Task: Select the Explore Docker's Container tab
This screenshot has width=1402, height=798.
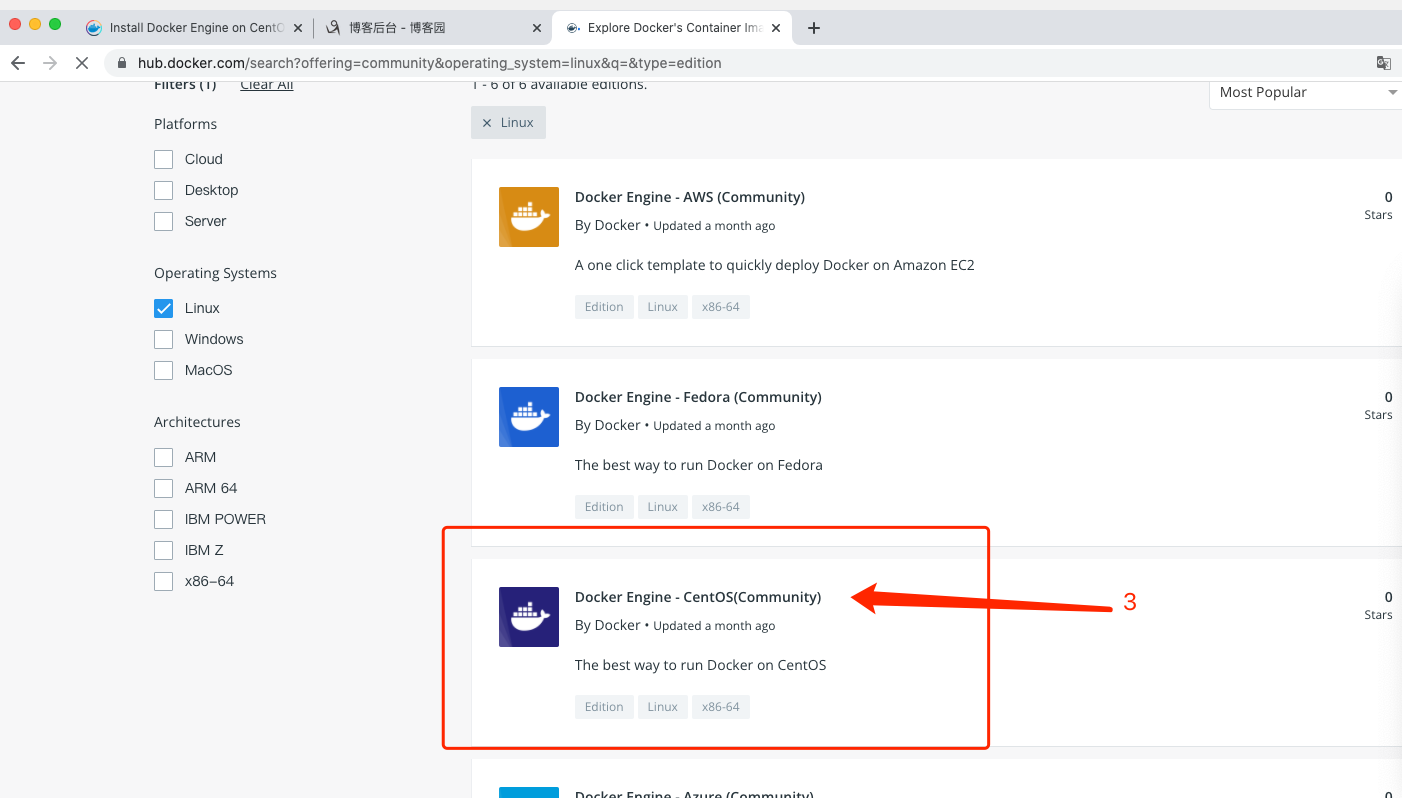Action: (x=672, y=28)
